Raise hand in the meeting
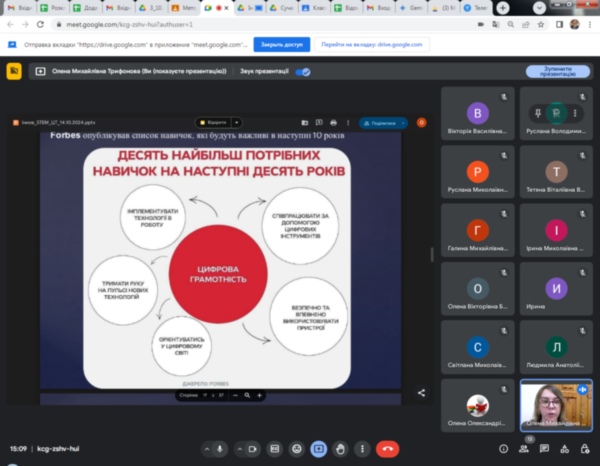 click(340, 449)
